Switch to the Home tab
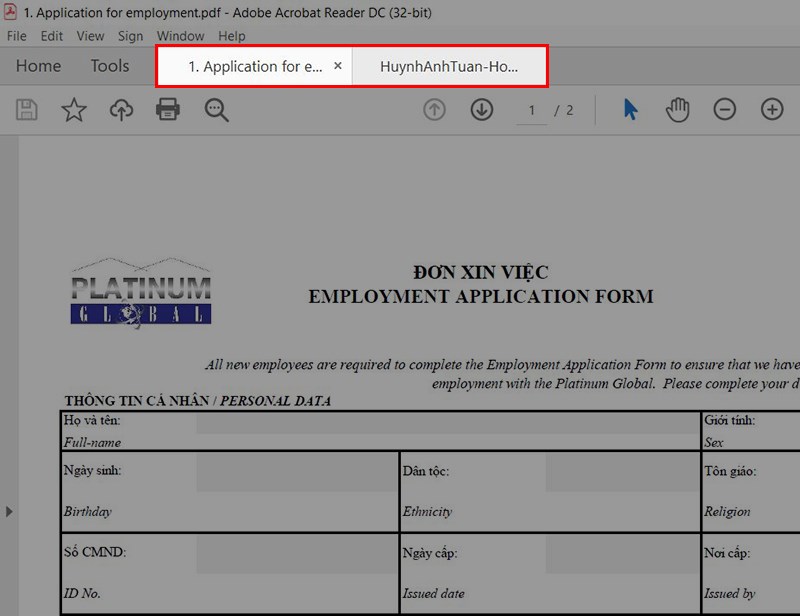 [x=38, y=66]
